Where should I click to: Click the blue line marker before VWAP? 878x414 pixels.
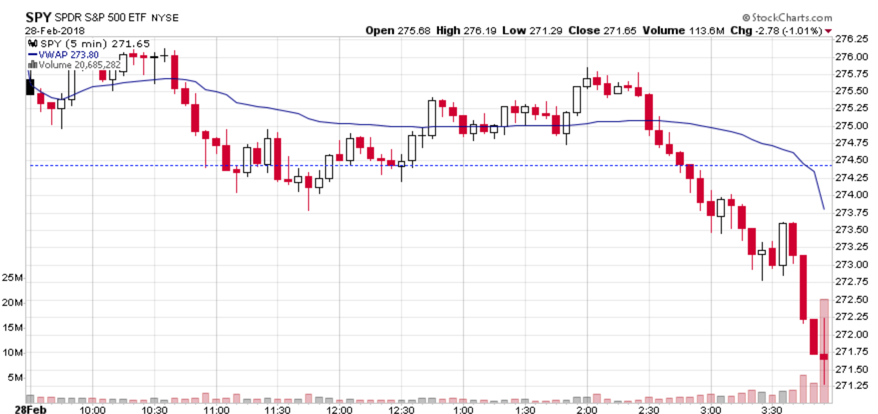(x=32, y=54)
